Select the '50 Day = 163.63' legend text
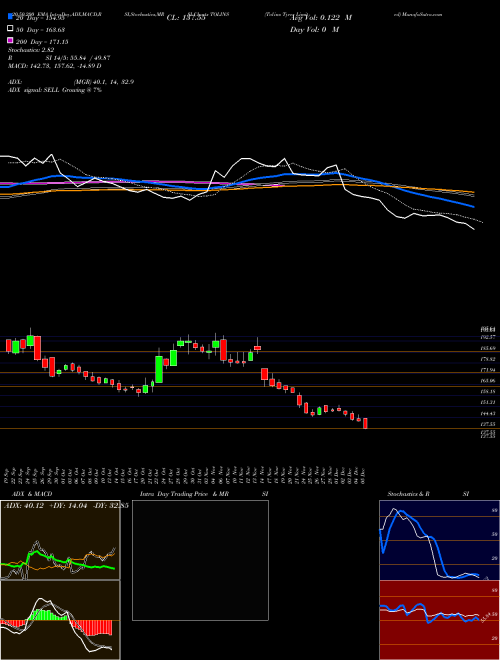The width and height of the screenshot is (500, 660). tap(40, 30)
